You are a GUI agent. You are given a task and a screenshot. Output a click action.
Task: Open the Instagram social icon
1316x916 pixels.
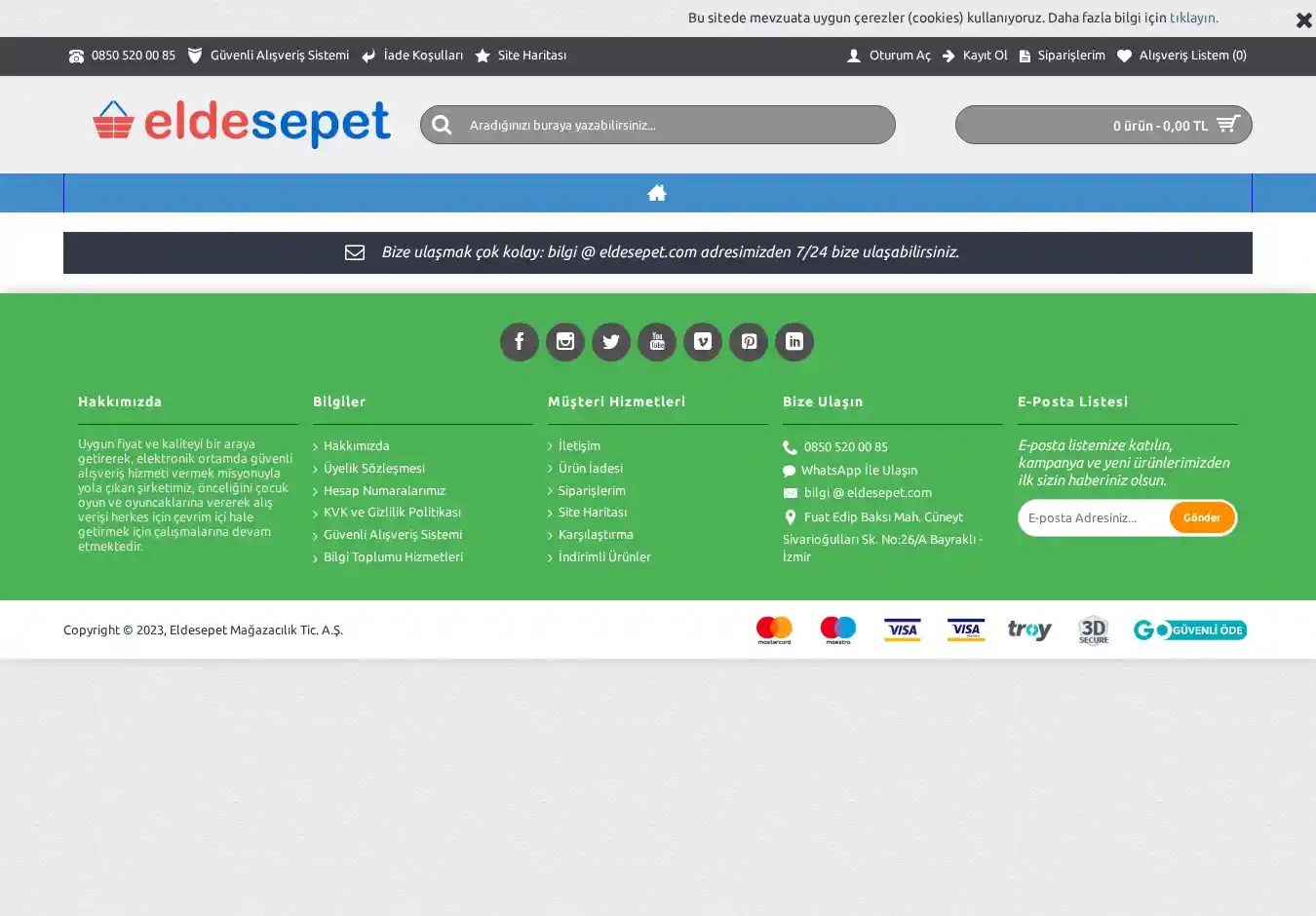[564, 342]
